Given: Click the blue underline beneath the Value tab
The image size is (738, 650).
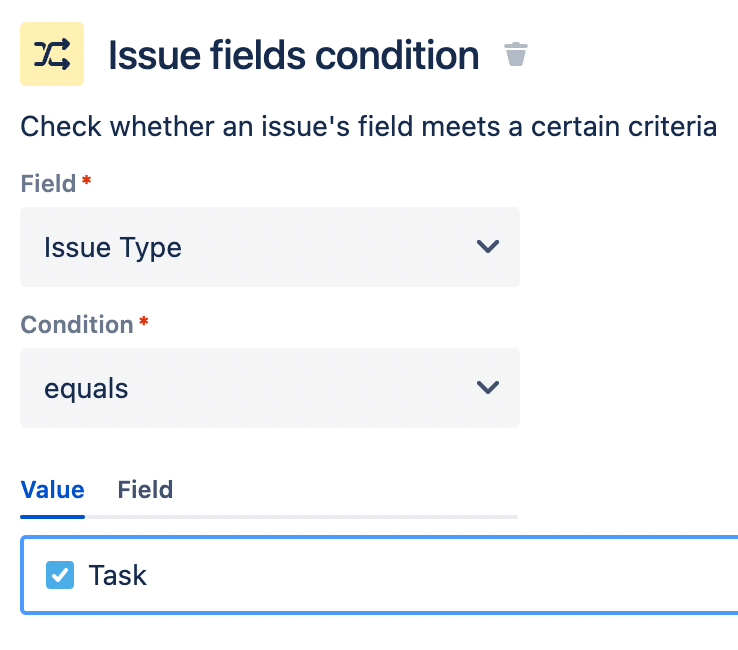Looking at the screenshot, I should 52,516.
